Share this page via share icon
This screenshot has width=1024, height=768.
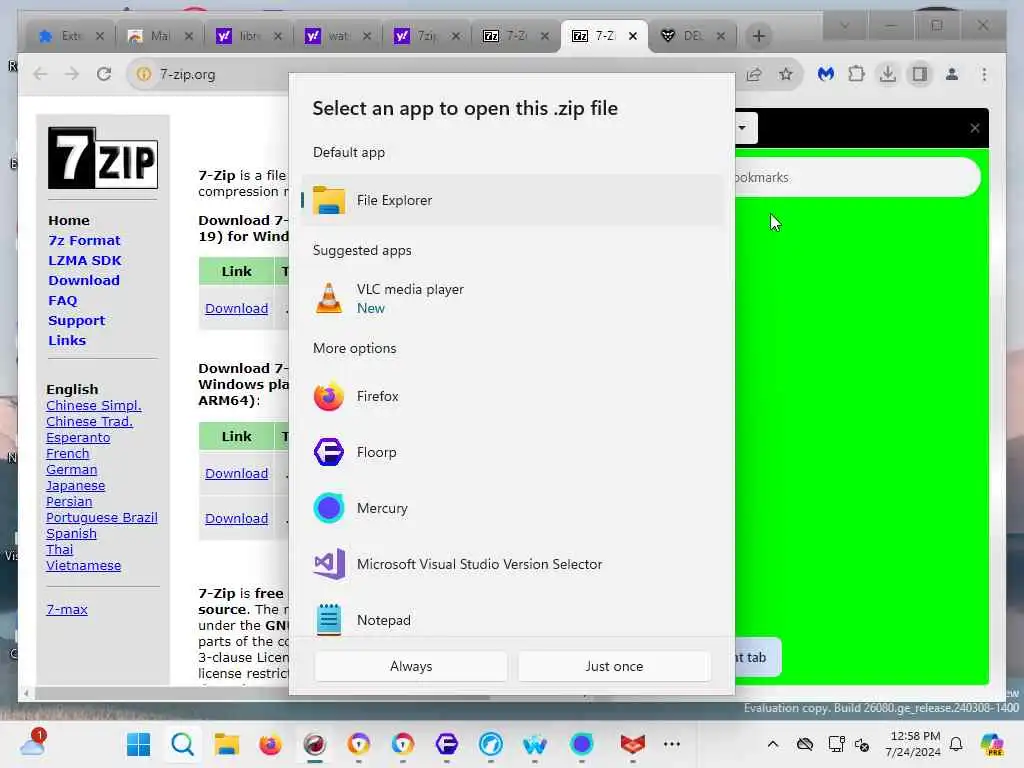(x=754, y=74)
